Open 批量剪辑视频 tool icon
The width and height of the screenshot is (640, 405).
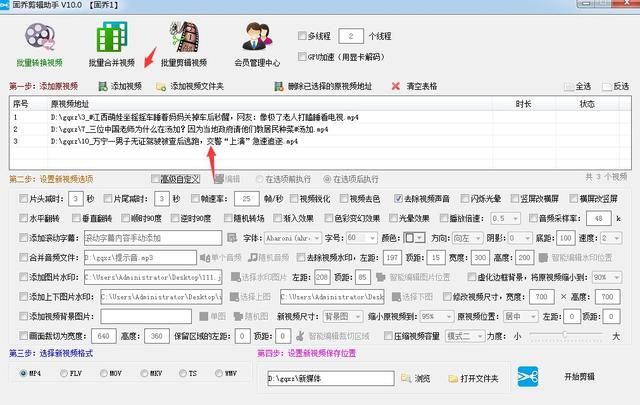[184, 37]
